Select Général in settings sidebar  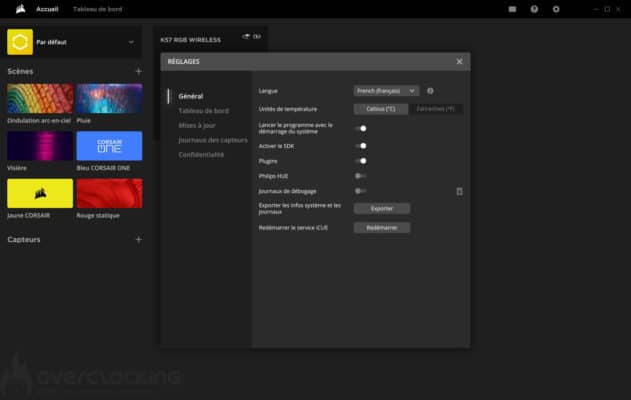[191, 96]
